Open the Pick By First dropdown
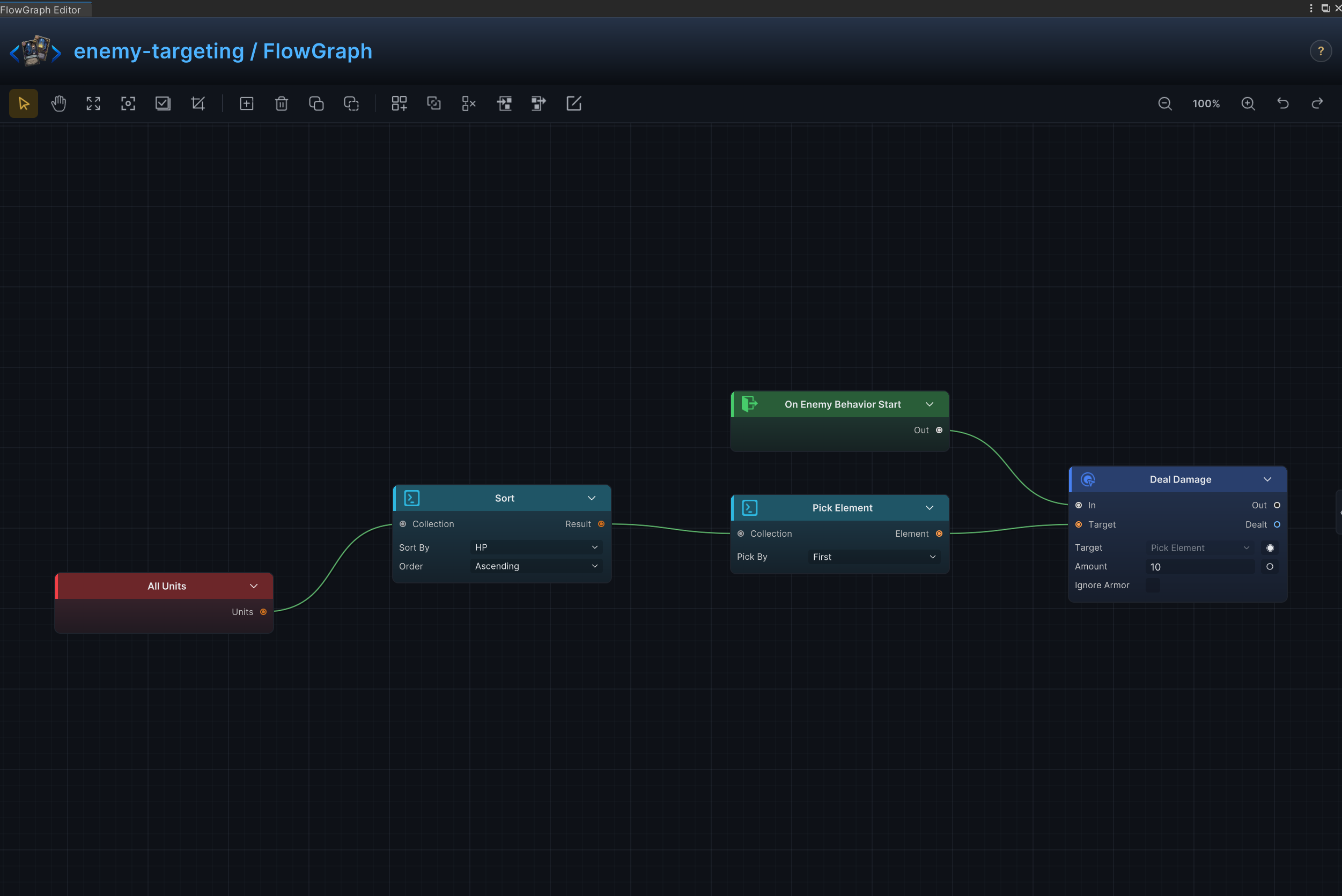The width and height of the screenshot is (1342, 896). 874,557
